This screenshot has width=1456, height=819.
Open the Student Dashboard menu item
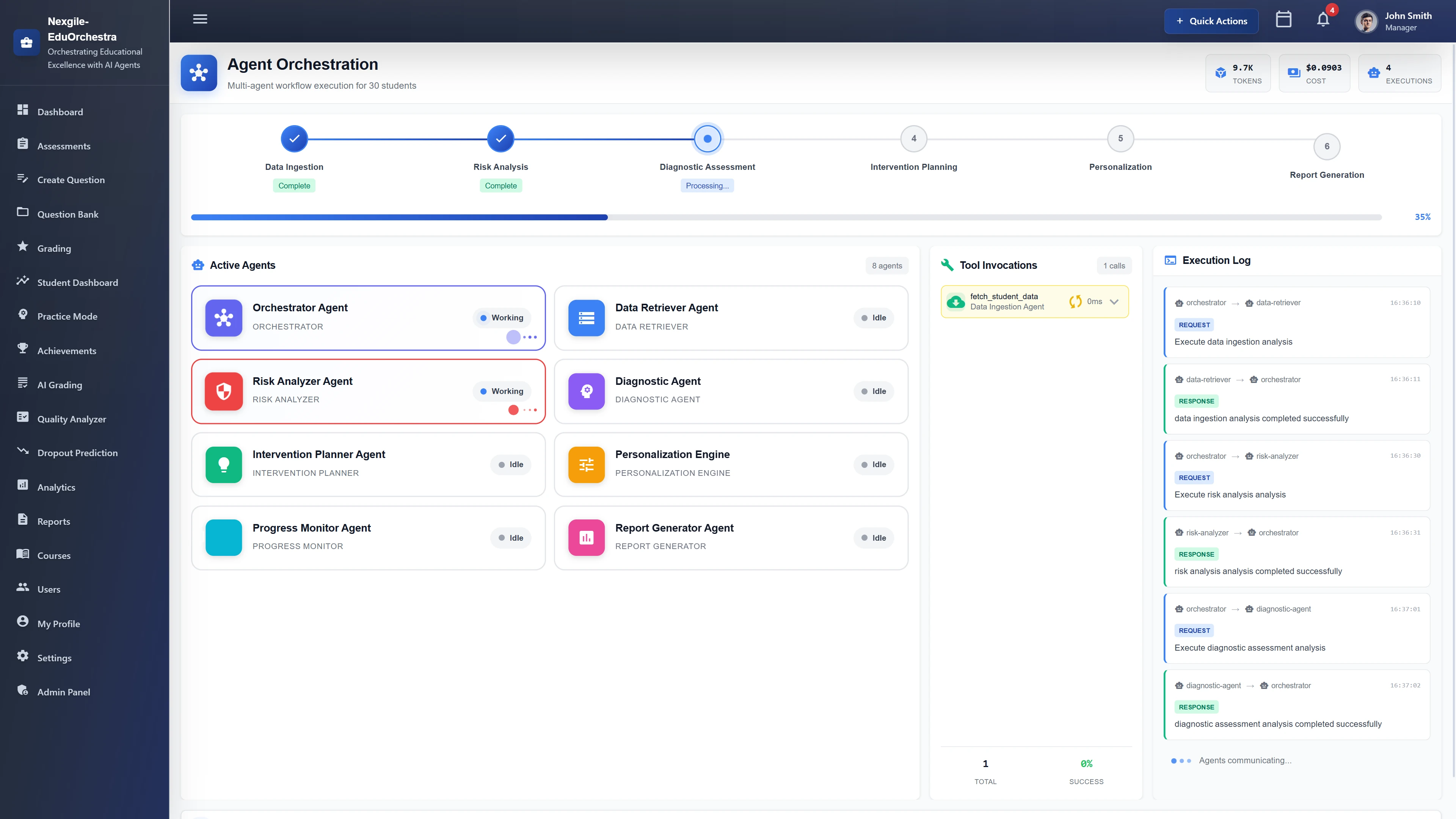(x=77, y=282)
